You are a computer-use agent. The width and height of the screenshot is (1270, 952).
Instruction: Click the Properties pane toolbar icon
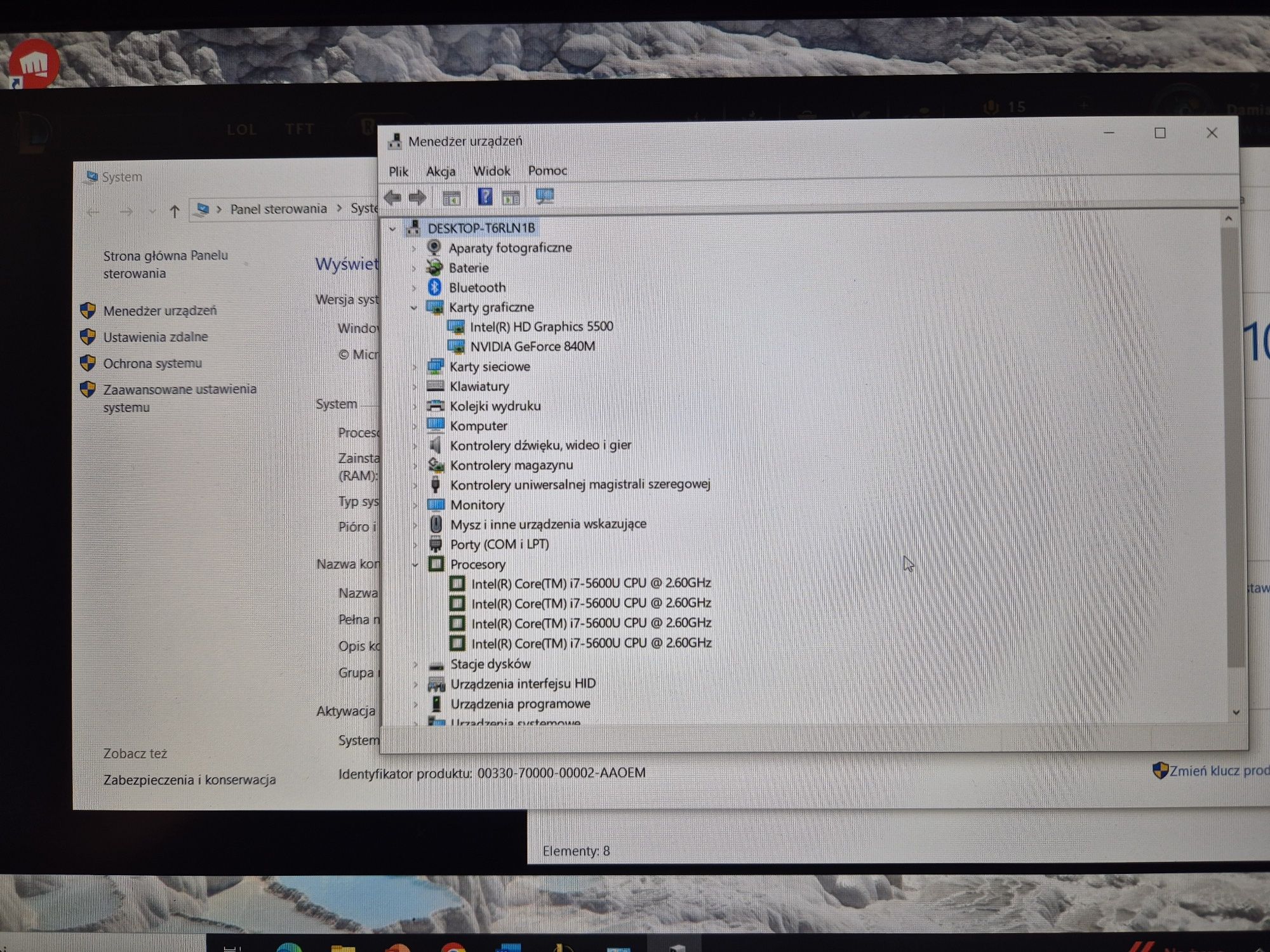(511, 197)
